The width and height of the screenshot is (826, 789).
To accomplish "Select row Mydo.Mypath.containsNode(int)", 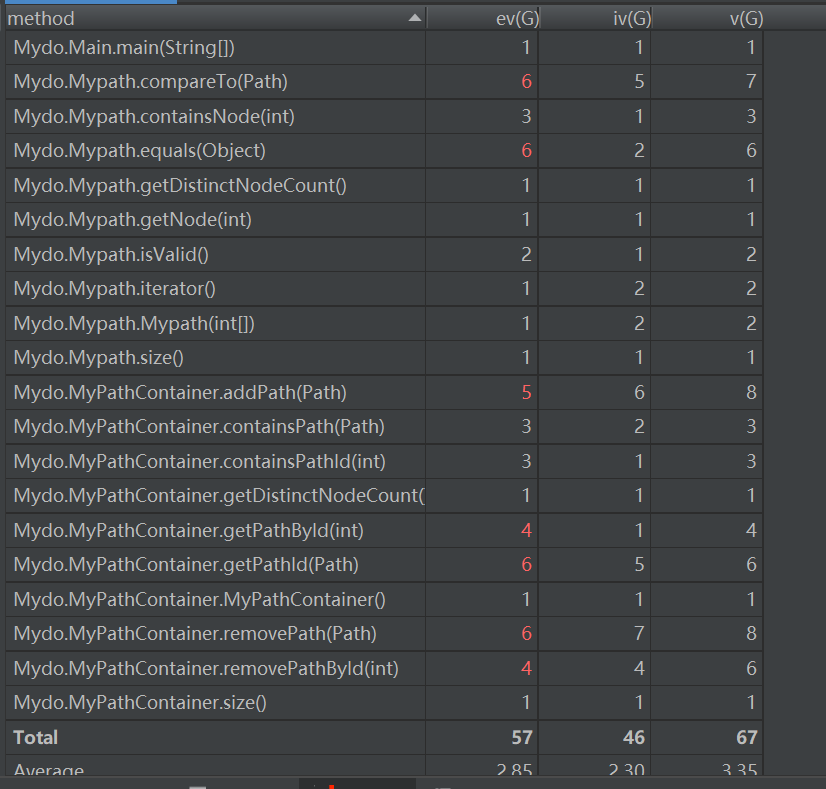I will 384,116.
